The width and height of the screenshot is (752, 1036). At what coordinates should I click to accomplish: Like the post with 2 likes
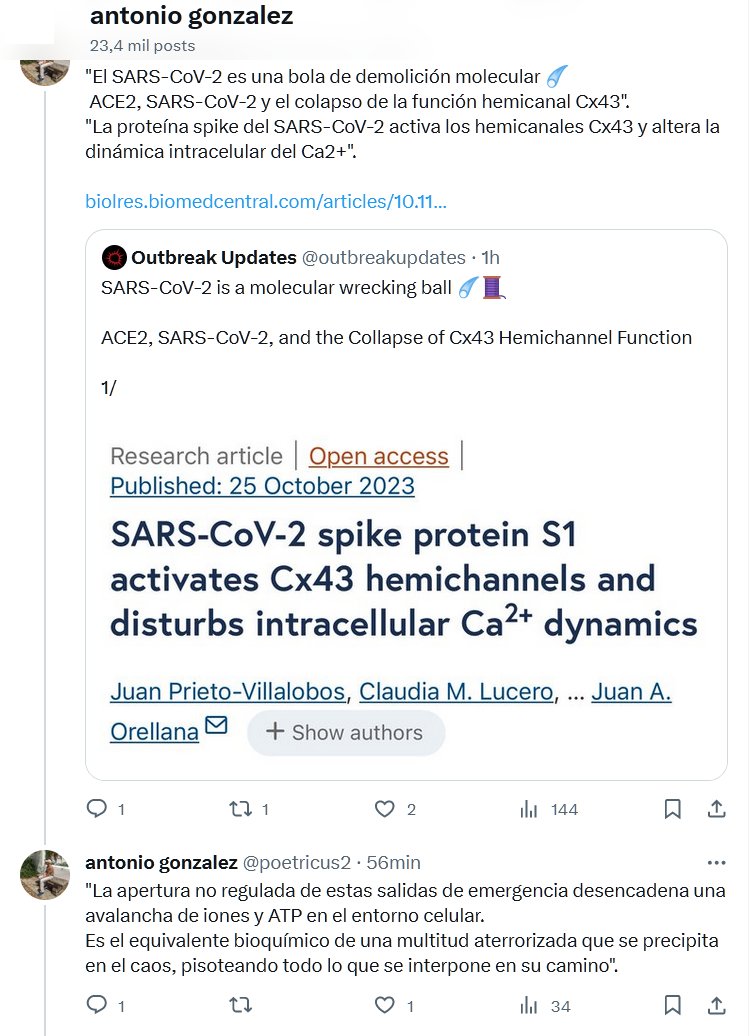[x=385, y=809]
